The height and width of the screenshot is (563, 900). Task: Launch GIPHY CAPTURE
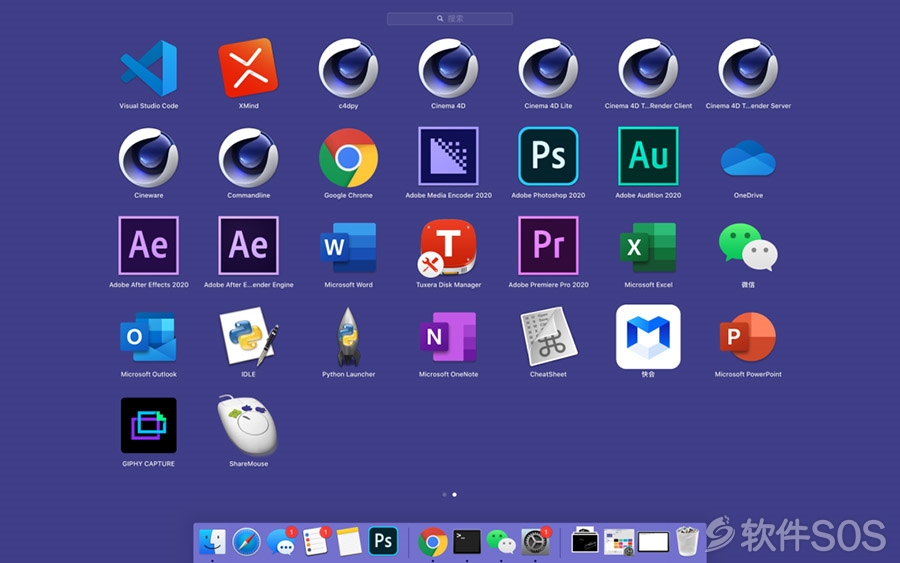[x=149, y=425]
